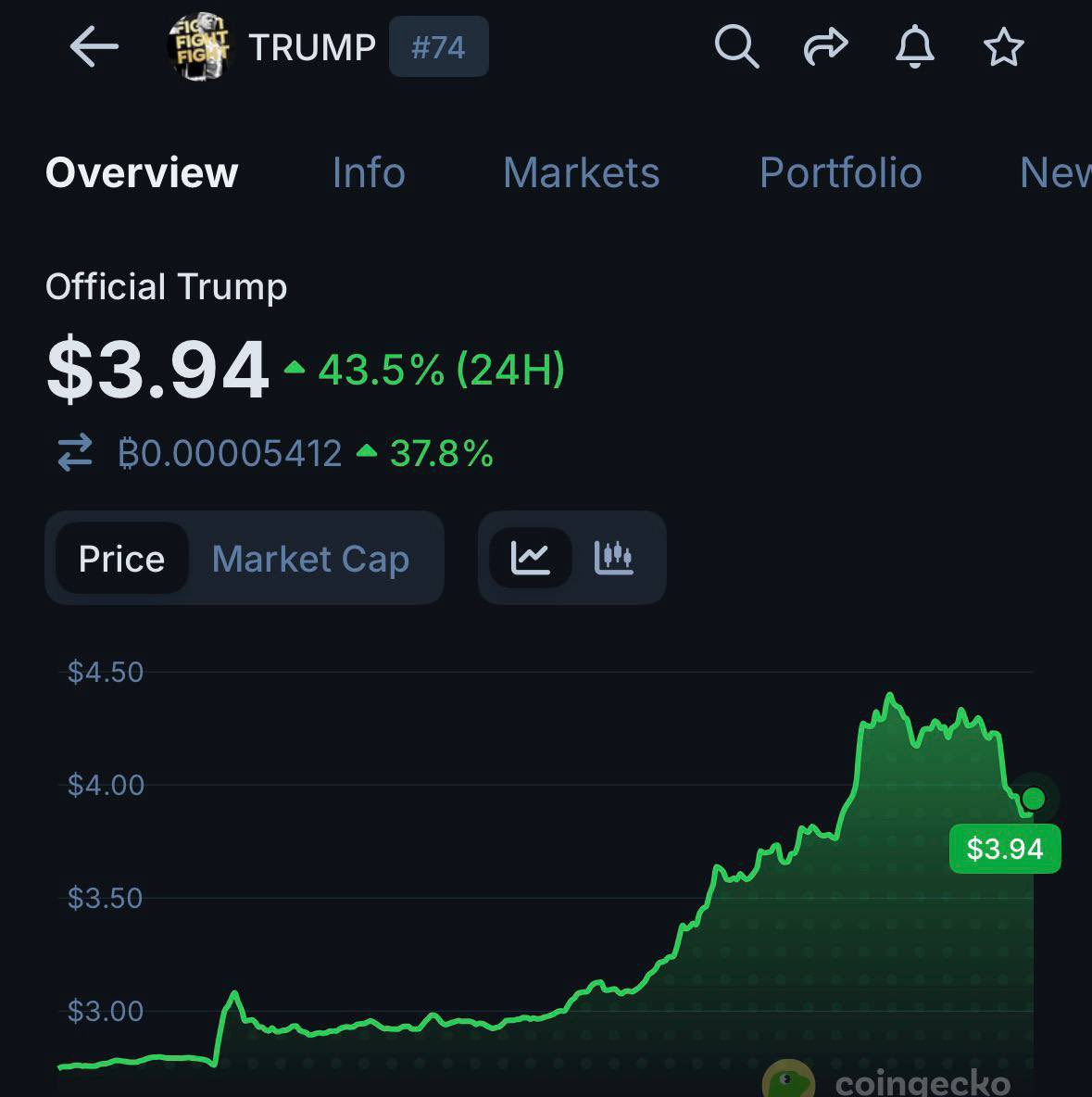Screen dimensions: 1092x1097
Task: Select the Market Cap chart toggle
Action: pyautogui.click(x=310, y=559)
